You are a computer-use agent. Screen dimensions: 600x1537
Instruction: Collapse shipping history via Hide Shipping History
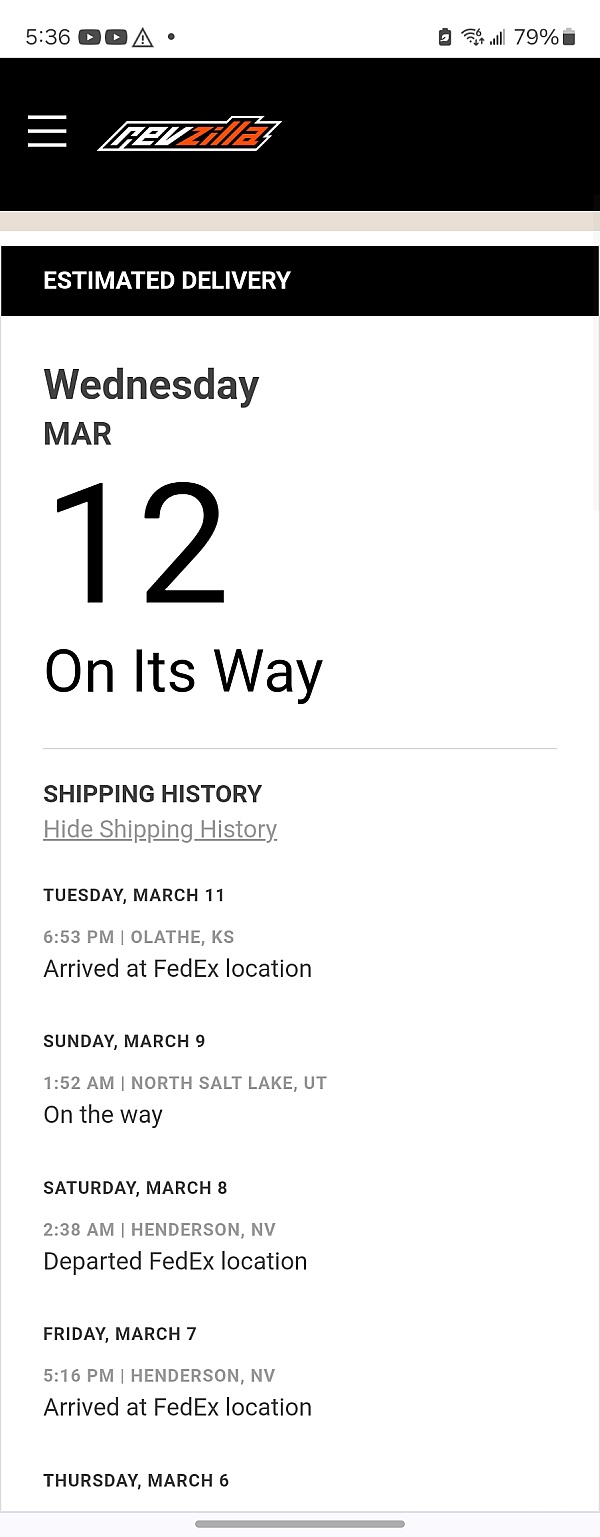pyautogui.click(x=160, y=829)
